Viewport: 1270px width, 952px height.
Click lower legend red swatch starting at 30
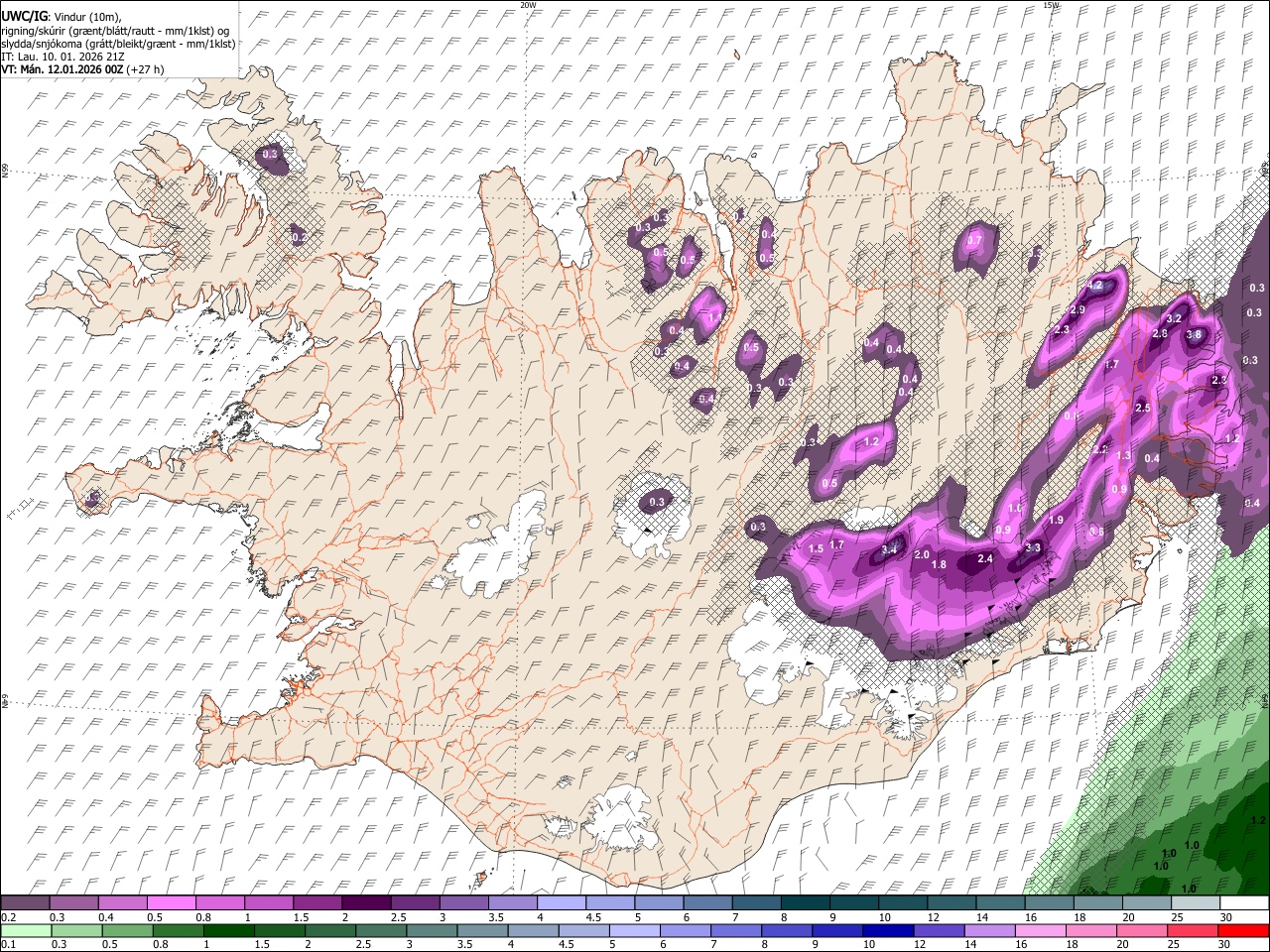1244,930
